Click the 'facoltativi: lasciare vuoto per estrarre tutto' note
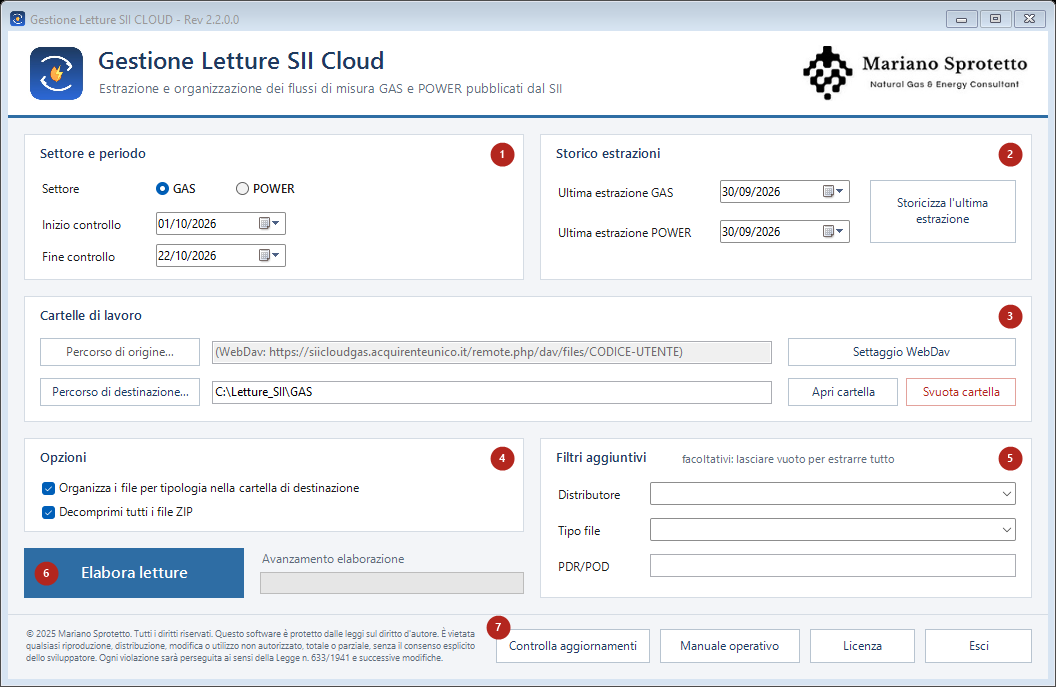1056x687 pixels. [788, 459]
